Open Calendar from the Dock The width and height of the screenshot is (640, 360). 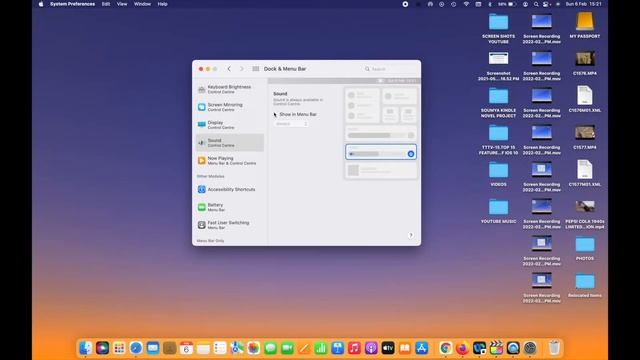coord(186,348)
